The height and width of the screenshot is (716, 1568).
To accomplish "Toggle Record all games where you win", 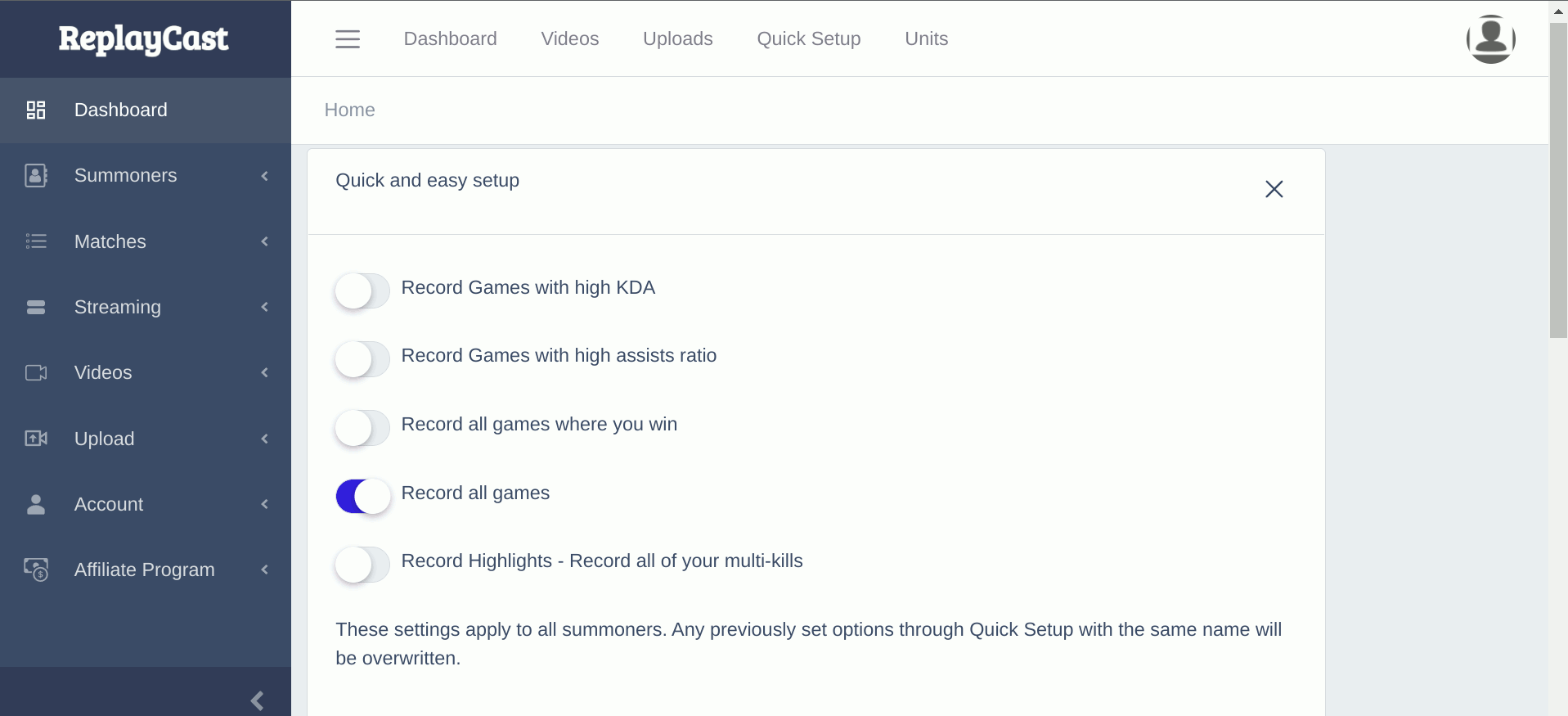I will pyautogui.click(x=362, y=427).
